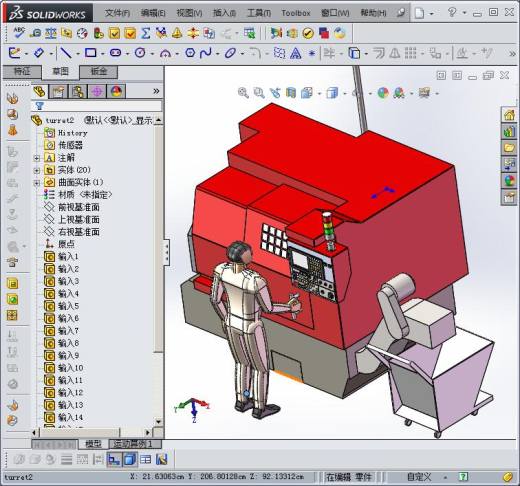Screen dimensions: 520x486
Task: Open the Toolbox menu
Action: pyautogui.click(x=296, y=13)
